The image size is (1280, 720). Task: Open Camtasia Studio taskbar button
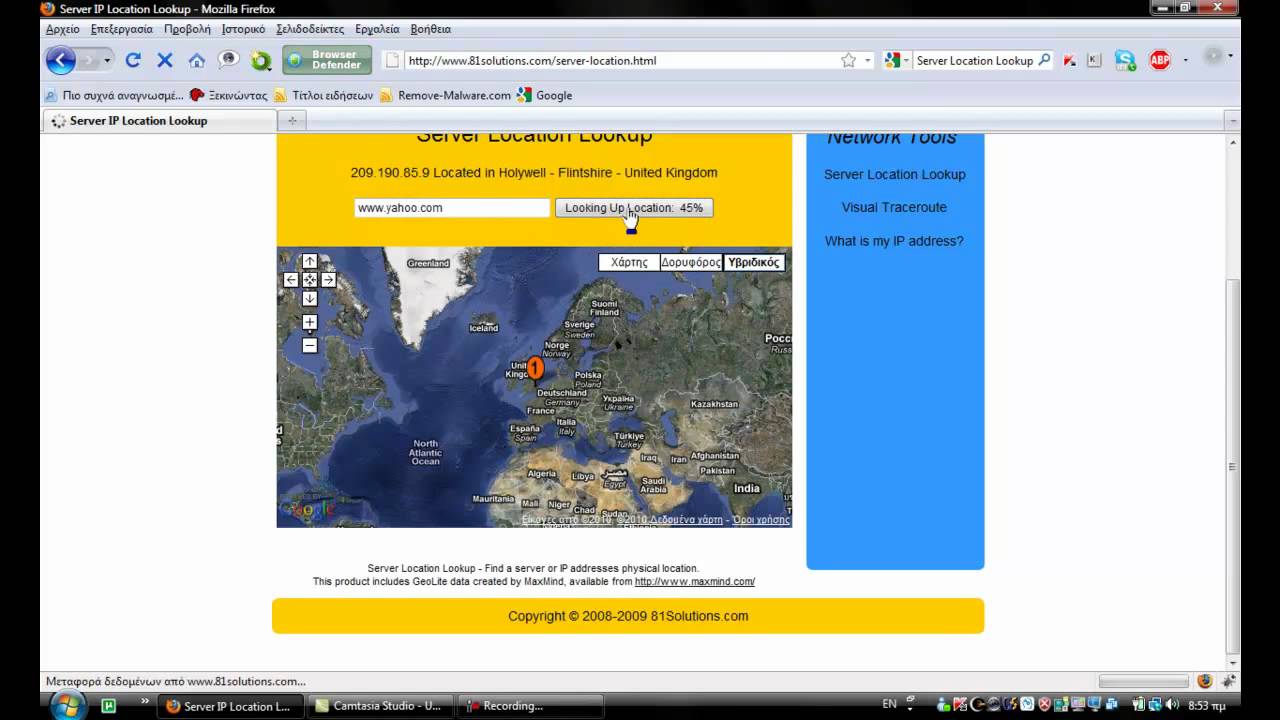[380, 706]
